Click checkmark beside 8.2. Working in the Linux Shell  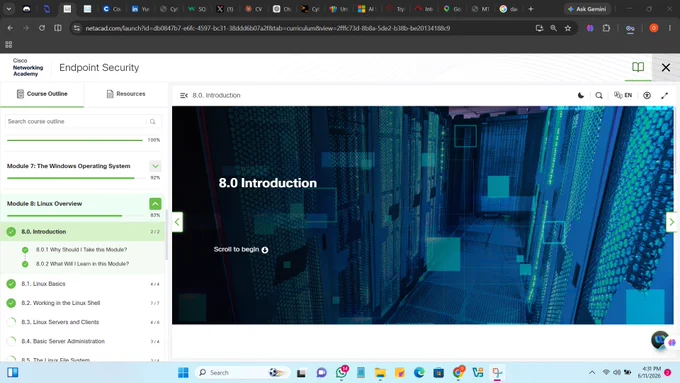tap(11, 303)
